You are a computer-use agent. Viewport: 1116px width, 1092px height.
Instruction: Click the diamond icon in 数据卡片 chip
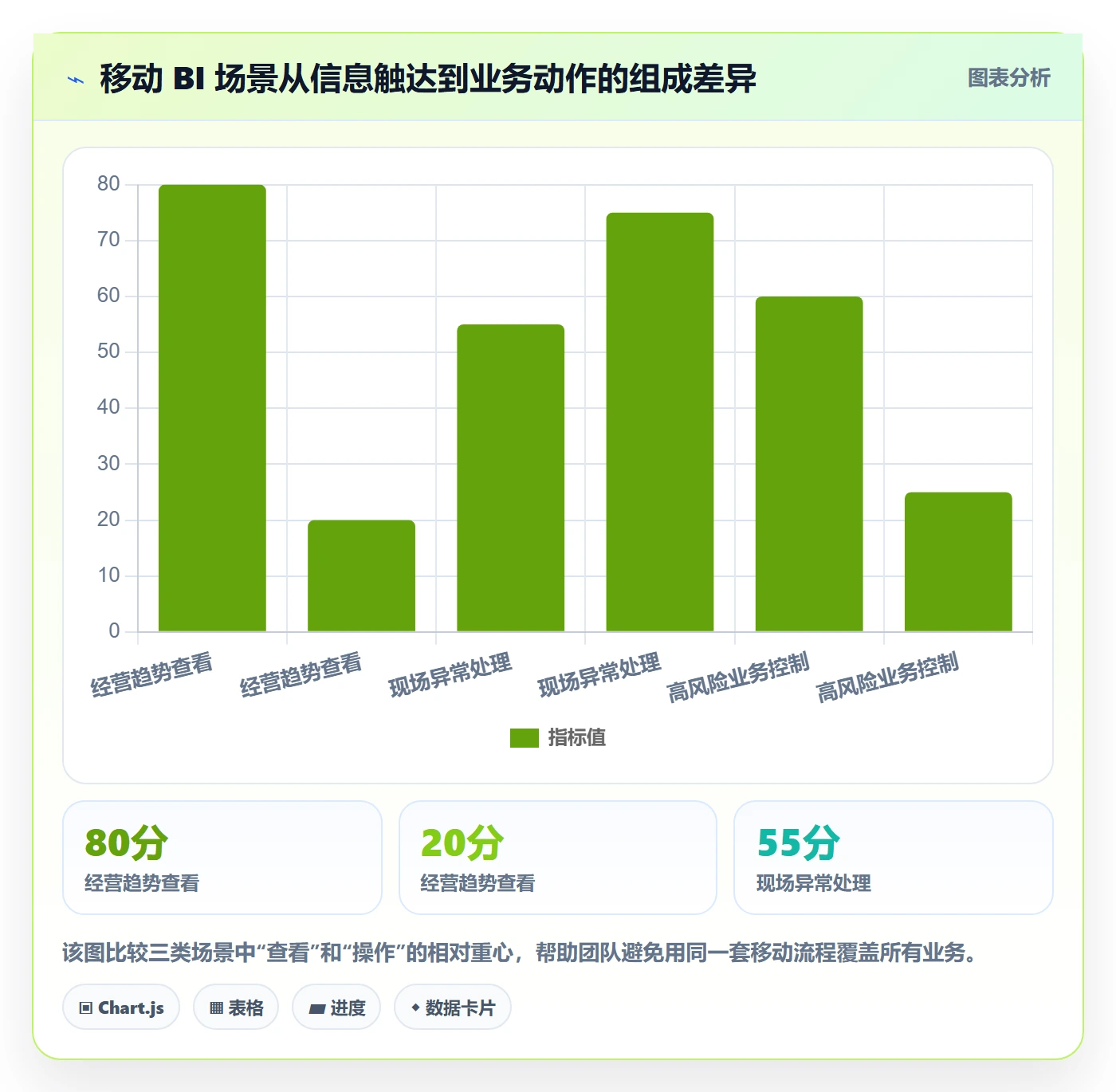[x=415, y=1008]
